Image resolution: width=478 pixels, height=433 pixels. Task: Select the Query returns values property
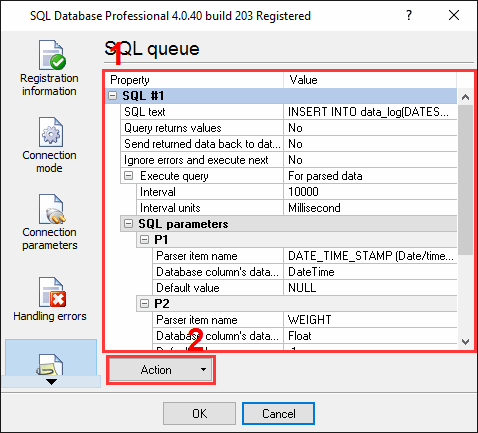202,128
